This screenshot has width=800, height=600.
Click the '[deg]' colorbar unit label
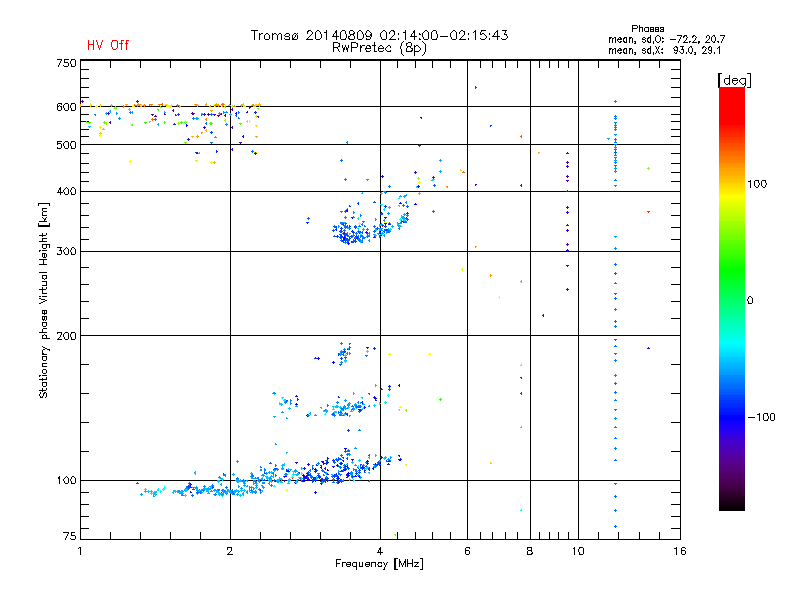(x=734, y=80)
